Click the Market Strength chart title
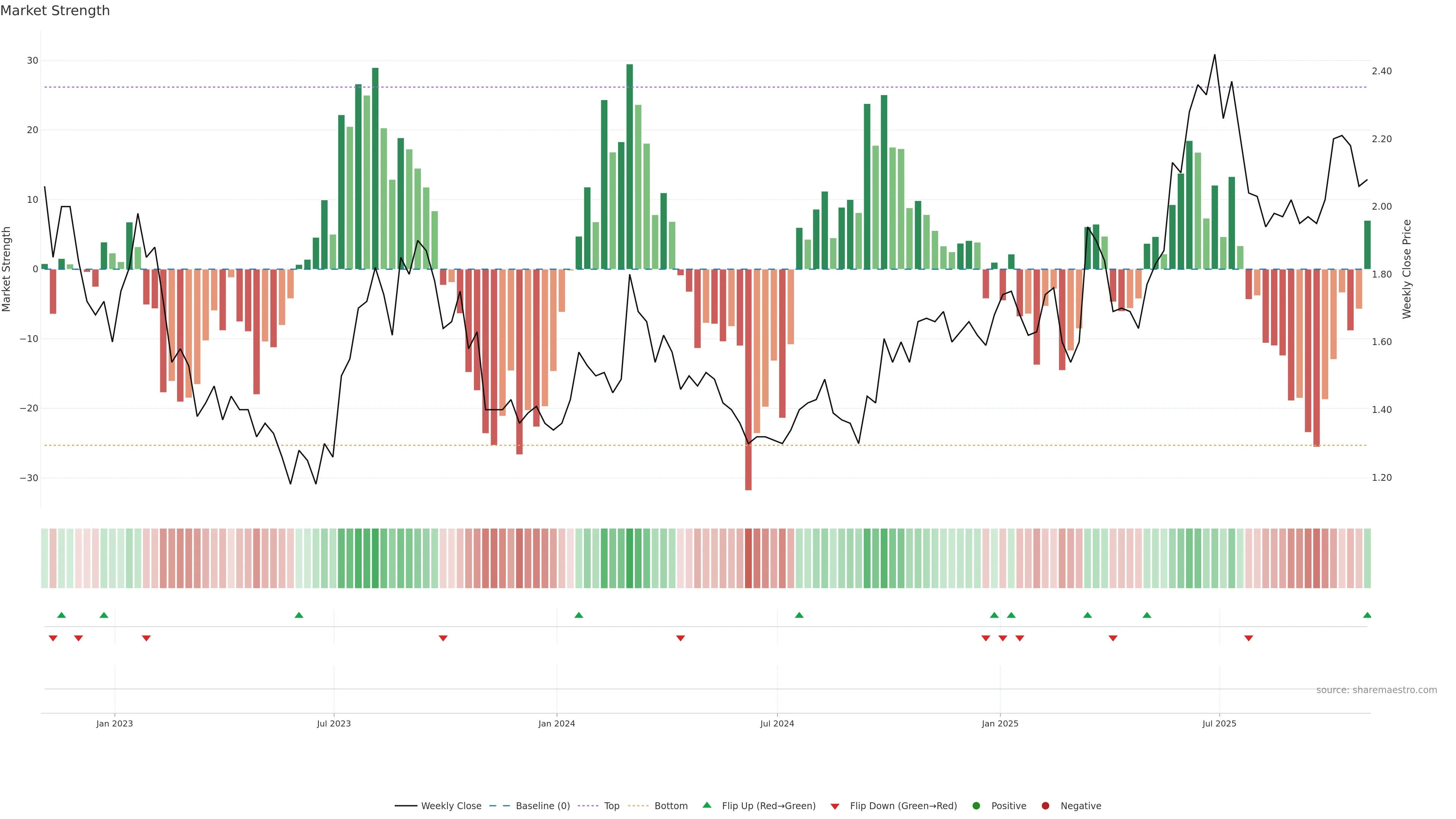 coord(55,10)
